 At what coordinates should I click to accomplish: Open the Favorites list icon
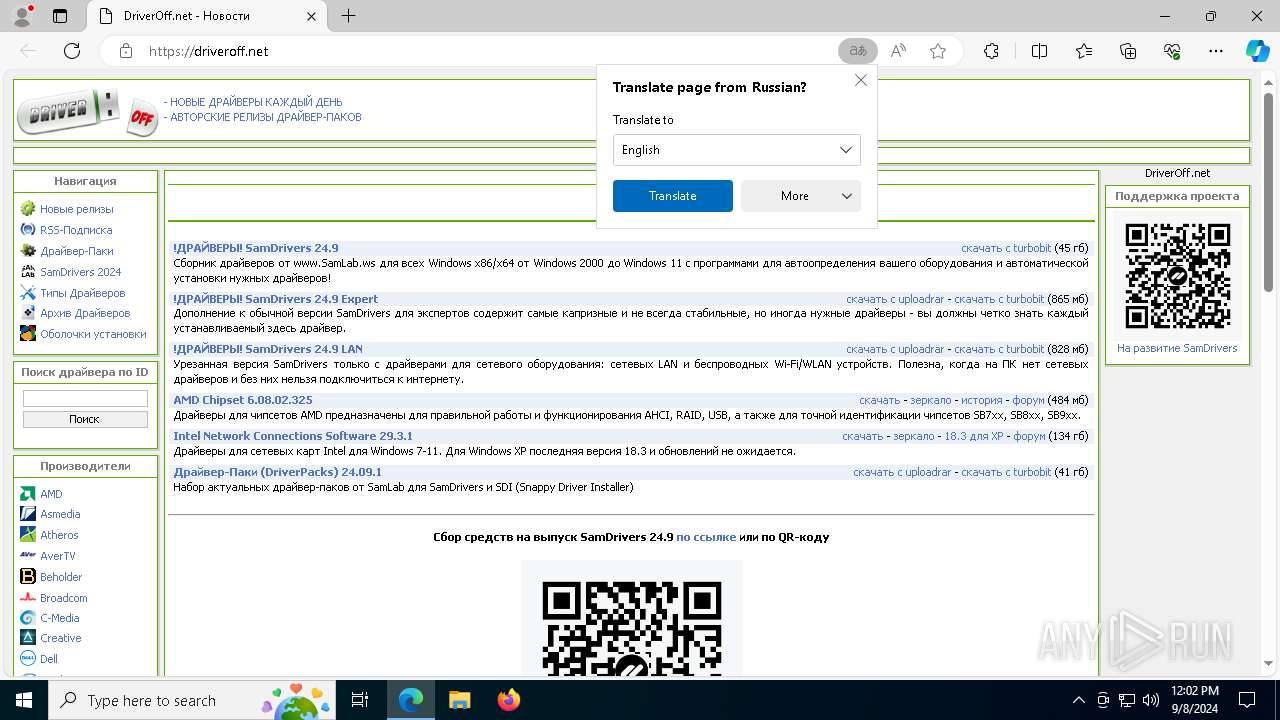[x=1084, y=51]
